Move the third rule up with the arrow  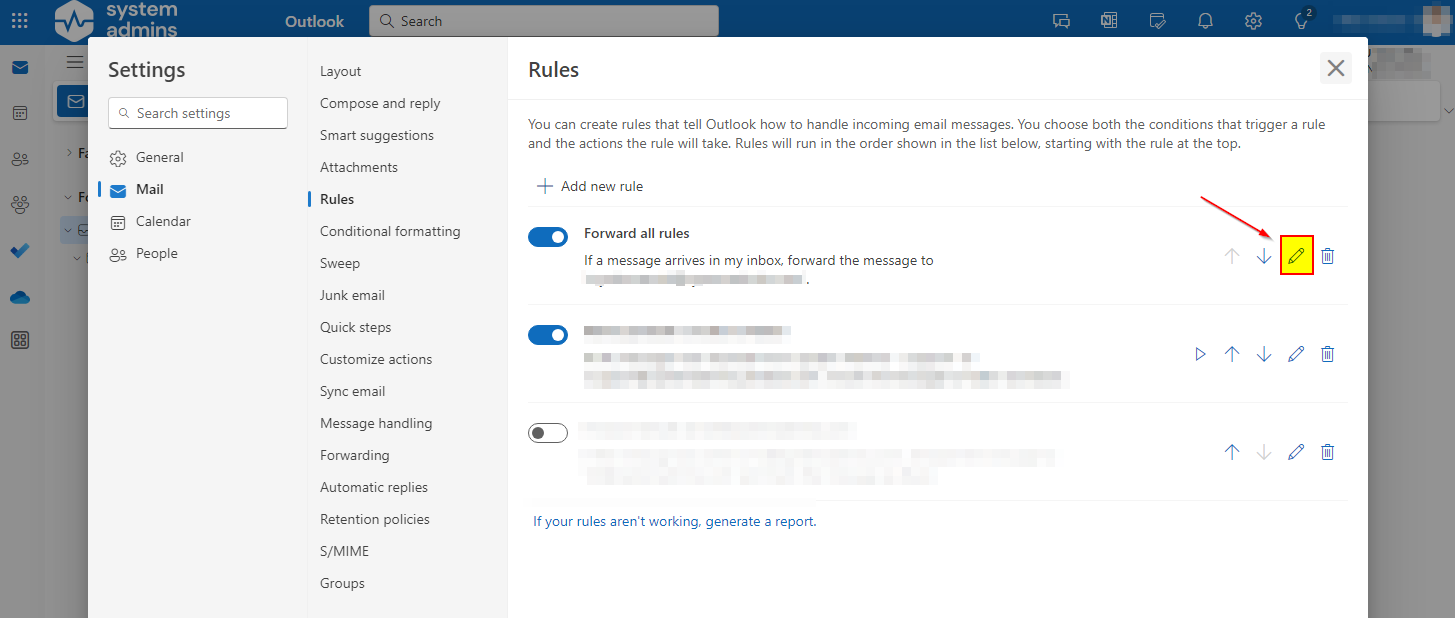(1232, 451)
